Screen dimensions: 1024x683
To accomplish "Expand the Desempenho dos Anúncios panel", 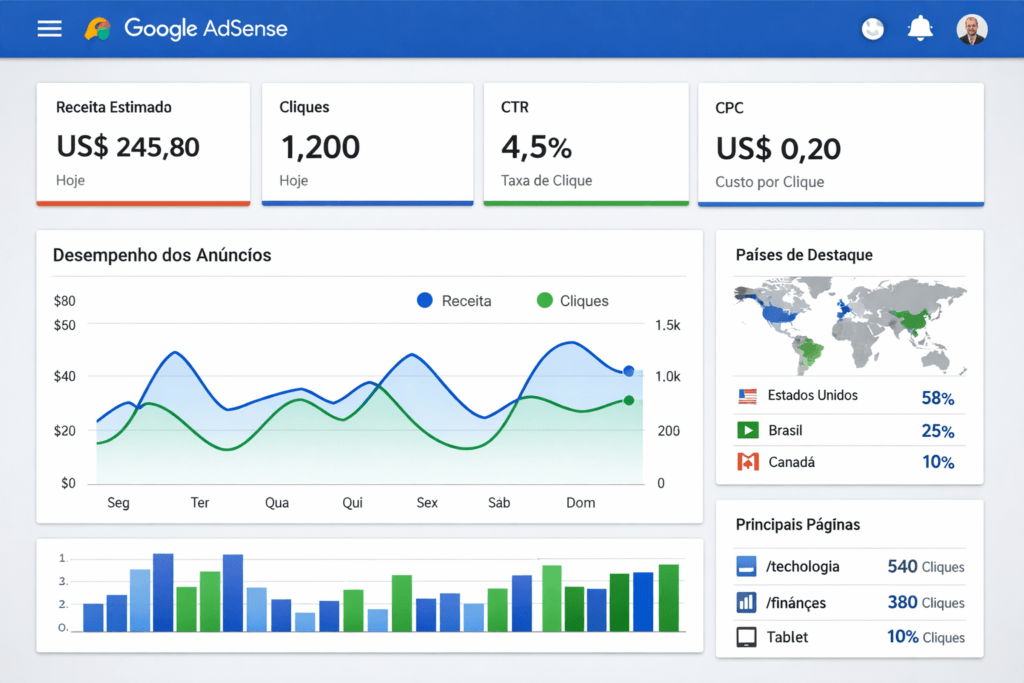I will pos(162,255).
